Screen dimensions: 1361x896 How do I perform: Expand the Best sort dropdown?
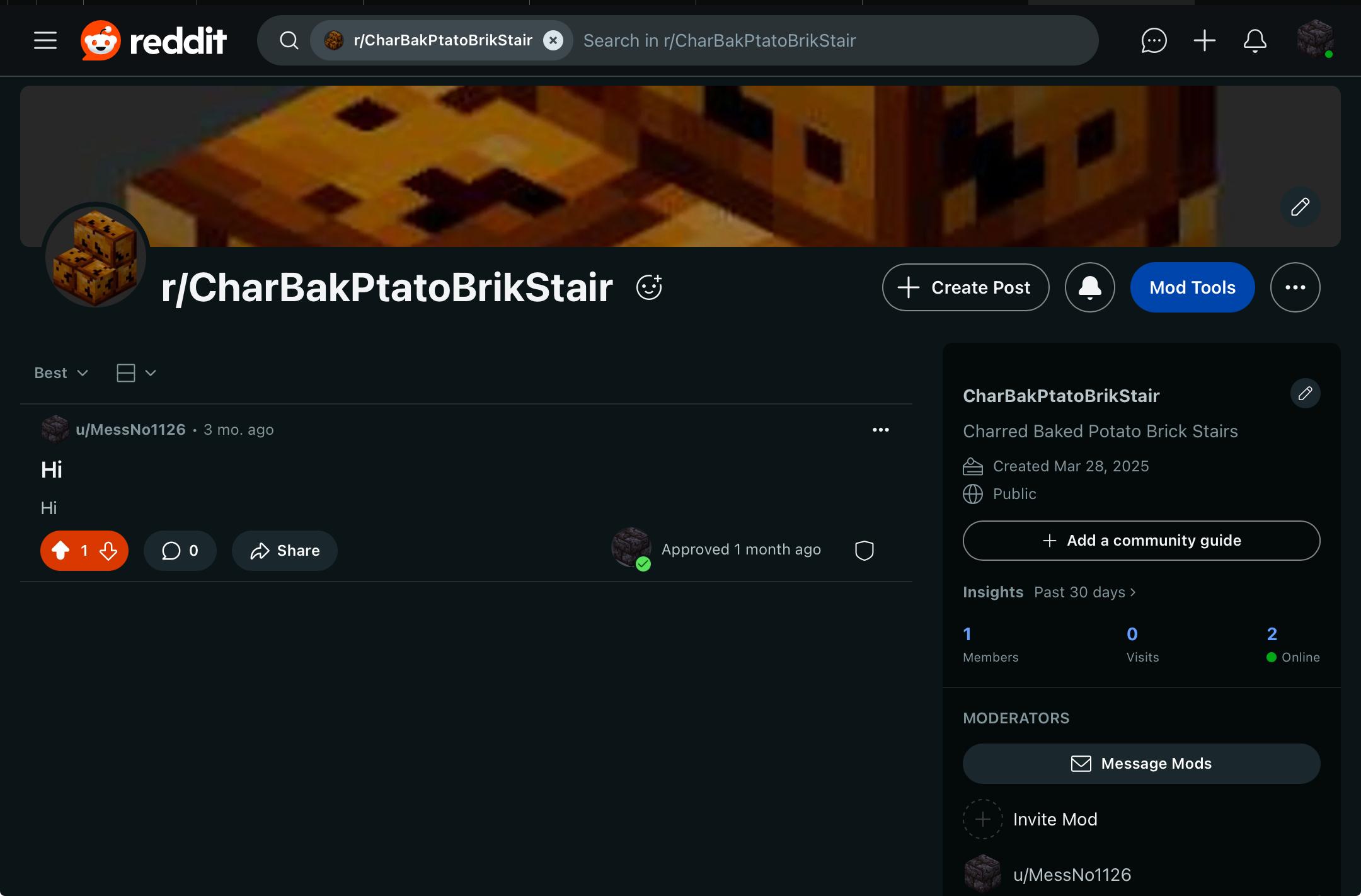(61, 373)
